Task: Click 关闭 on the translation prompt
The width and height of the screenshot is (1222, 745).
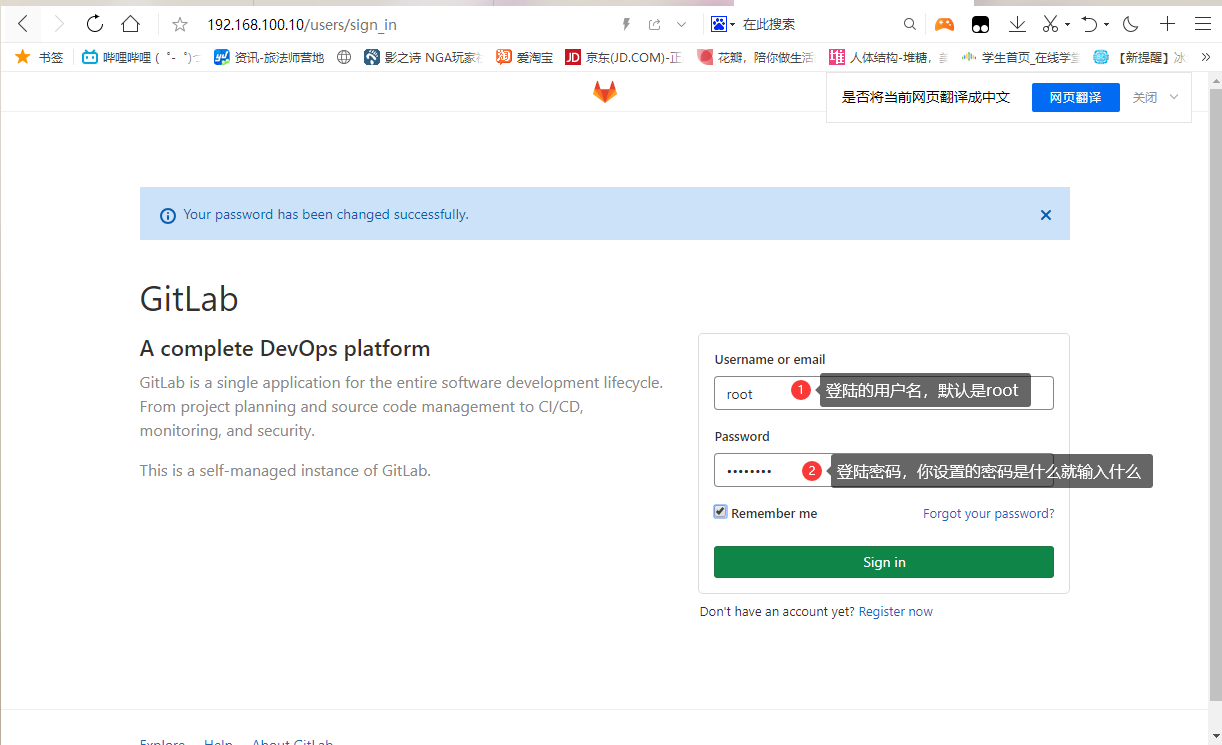Action: coord(1145,97)
